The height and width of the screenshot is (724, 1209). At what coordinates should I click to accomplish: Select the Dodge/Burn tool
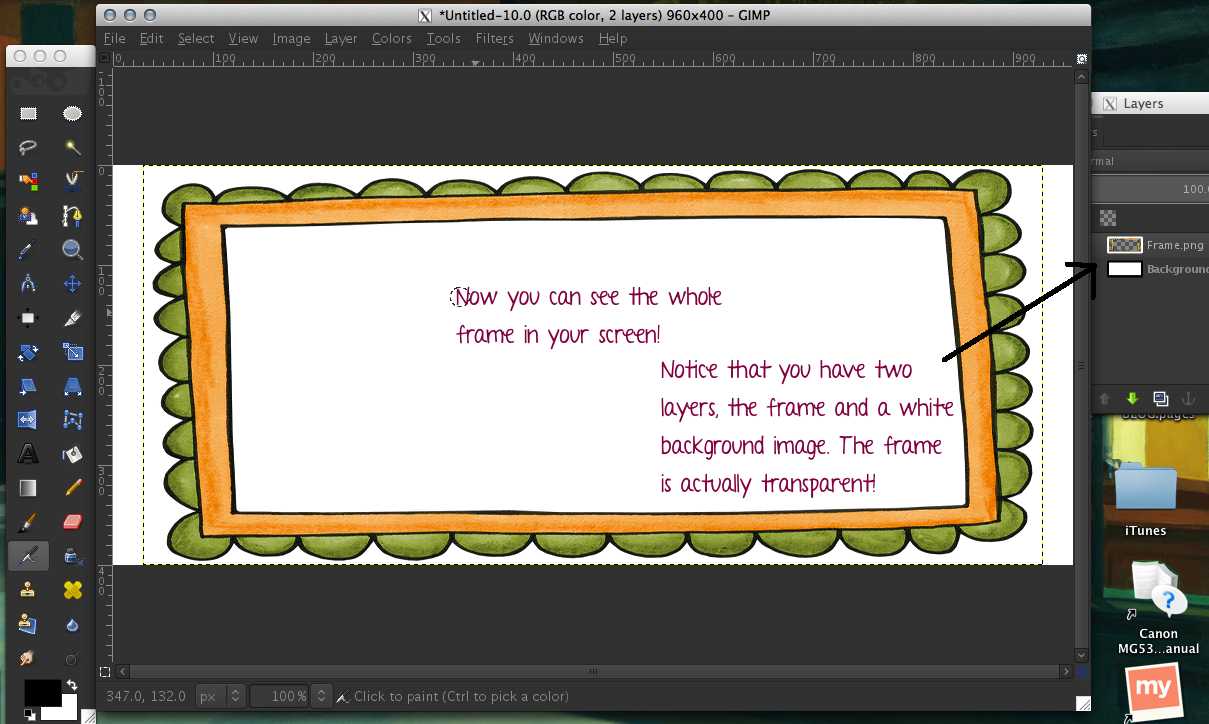(72, 658)
